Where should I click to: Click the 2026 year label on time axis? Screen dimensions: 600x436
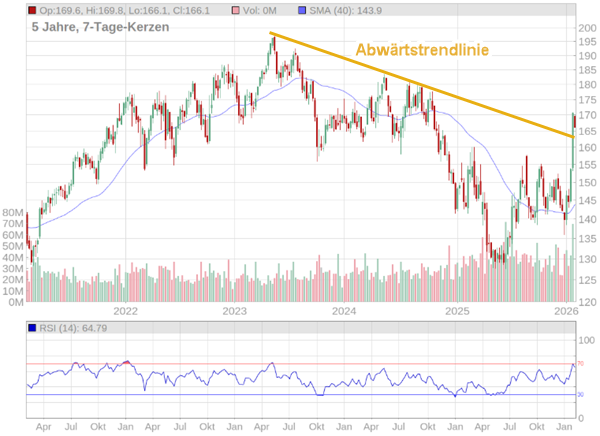[566, 311]
